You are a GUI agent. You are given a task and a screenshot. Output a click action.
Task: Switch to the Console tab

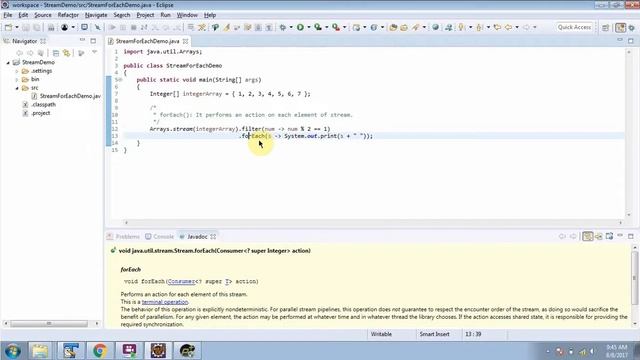tap(160, 237)
